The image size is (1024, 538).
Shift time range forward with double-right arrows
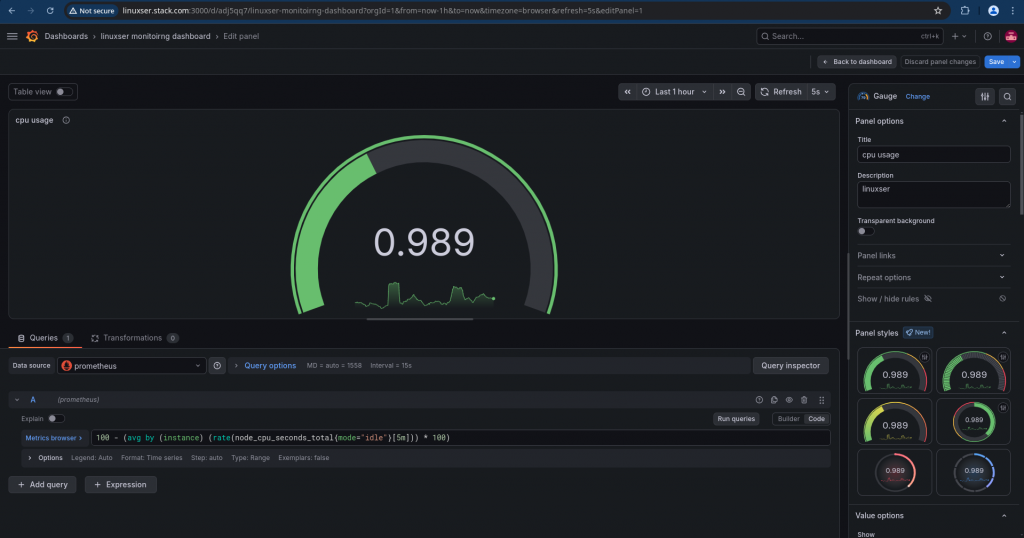pyautogui.click(x=722, y=92)
